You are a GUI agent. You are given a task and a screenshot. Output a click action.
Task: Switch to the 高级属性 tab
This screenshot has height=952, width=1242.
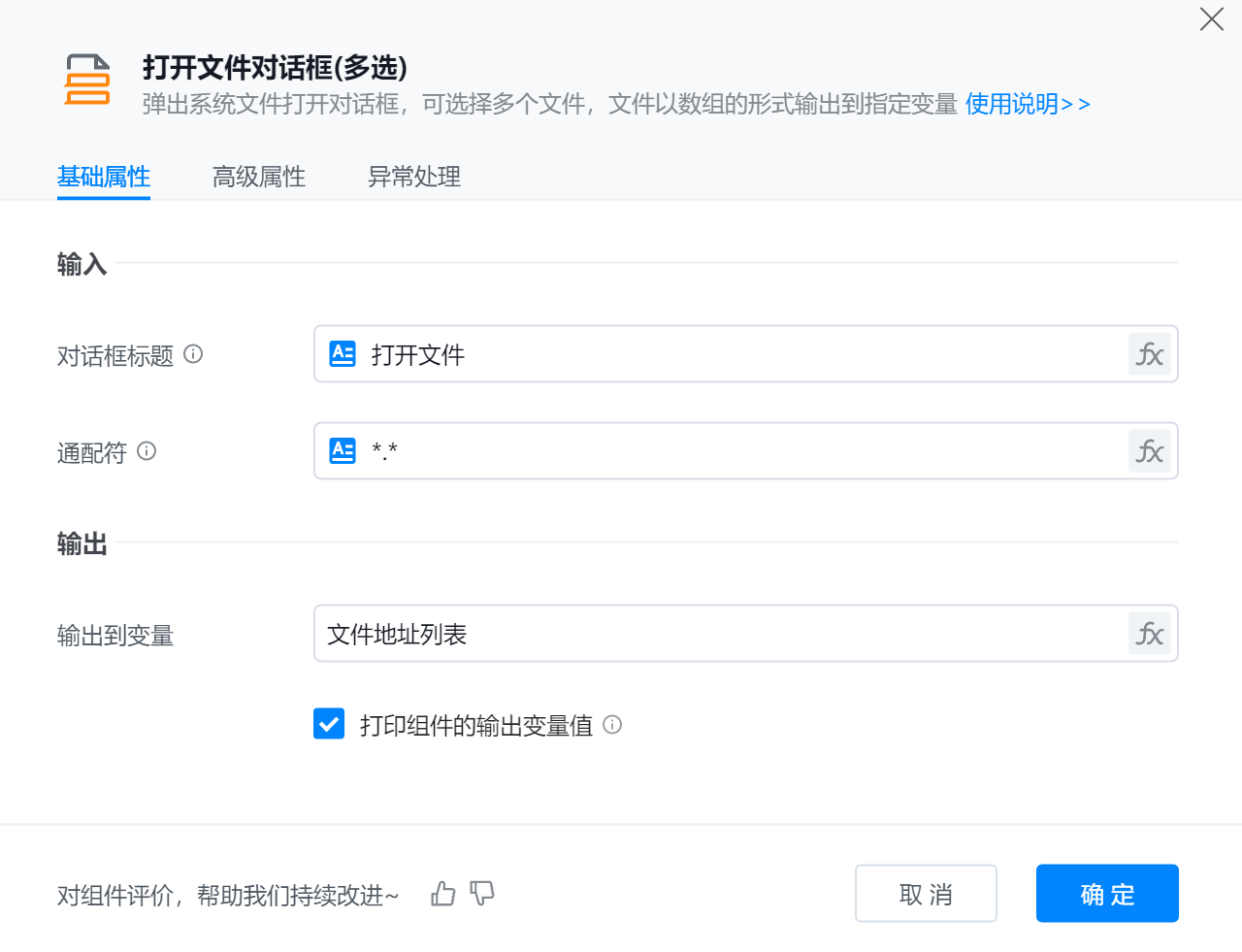click(259, 177)
